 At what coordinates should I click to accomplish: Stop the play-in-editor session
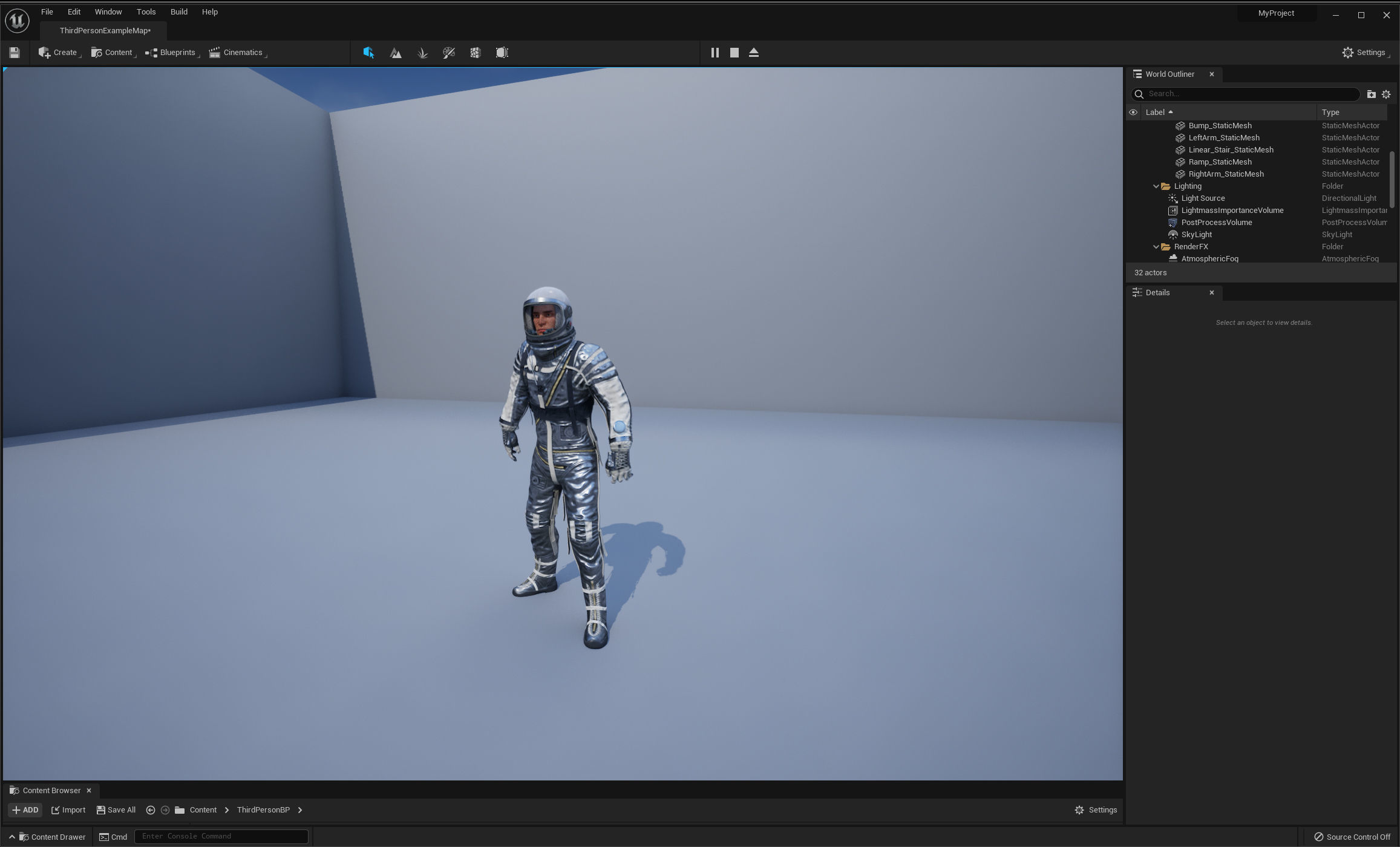pos(734,53)
